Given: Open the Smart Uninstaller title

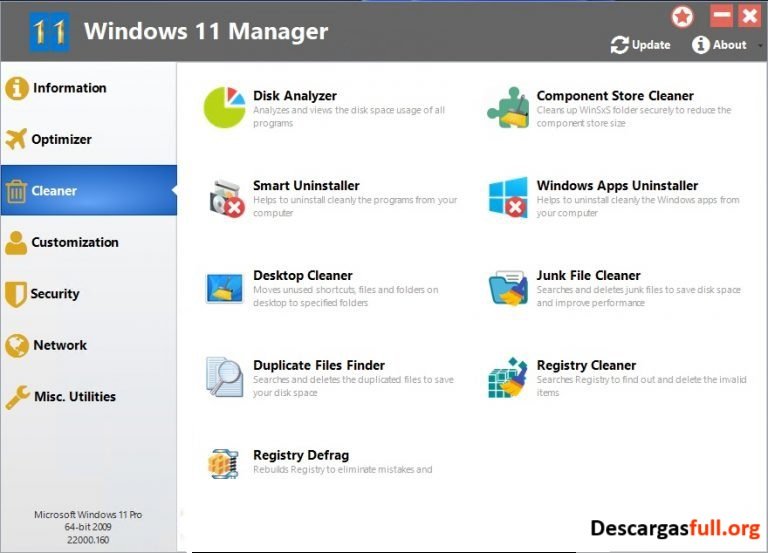Looking at the screenshot, I should click(306, 186).
